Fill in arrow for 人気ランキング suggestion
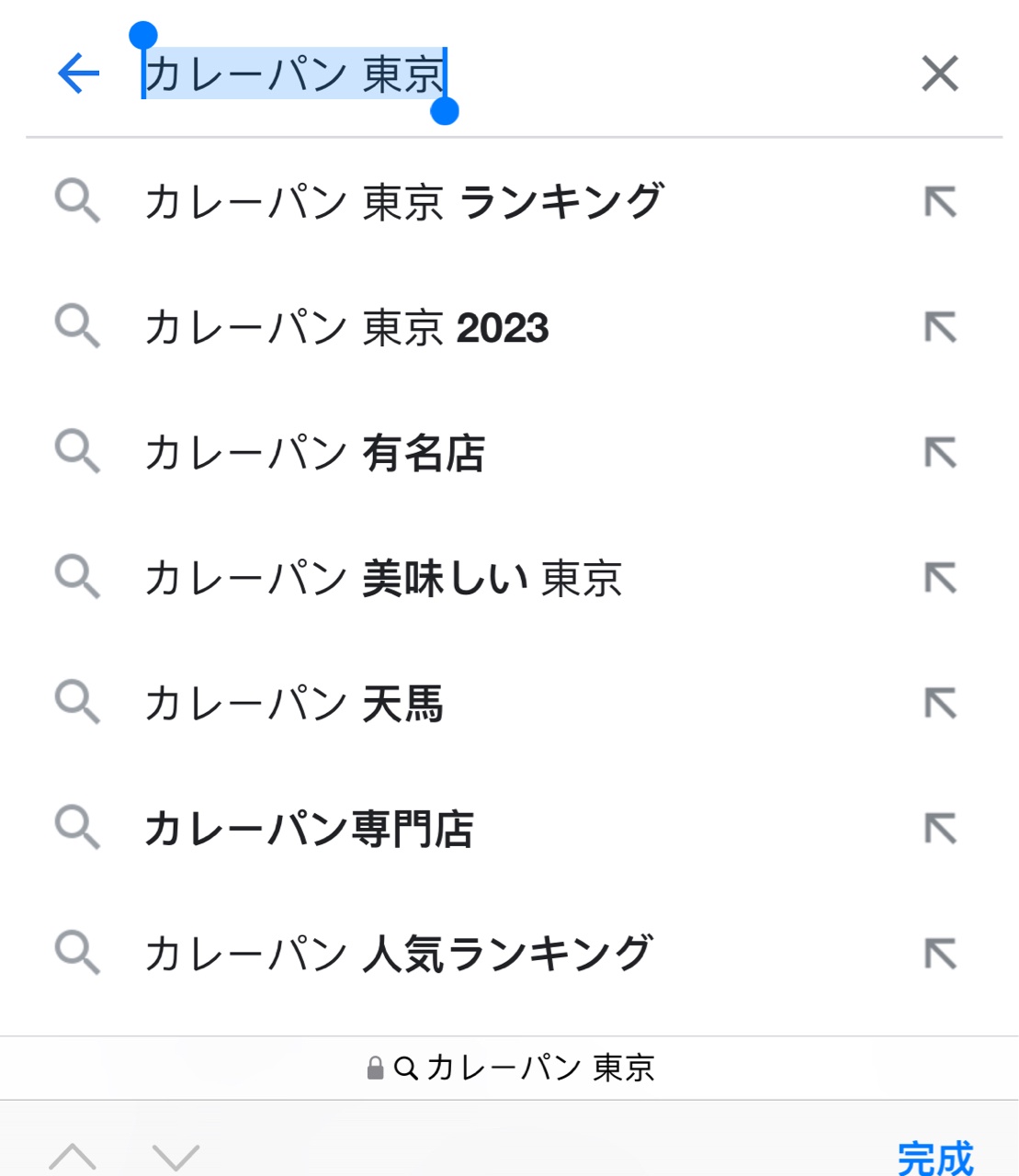1019x1176 pixels. tap(940, 954)
